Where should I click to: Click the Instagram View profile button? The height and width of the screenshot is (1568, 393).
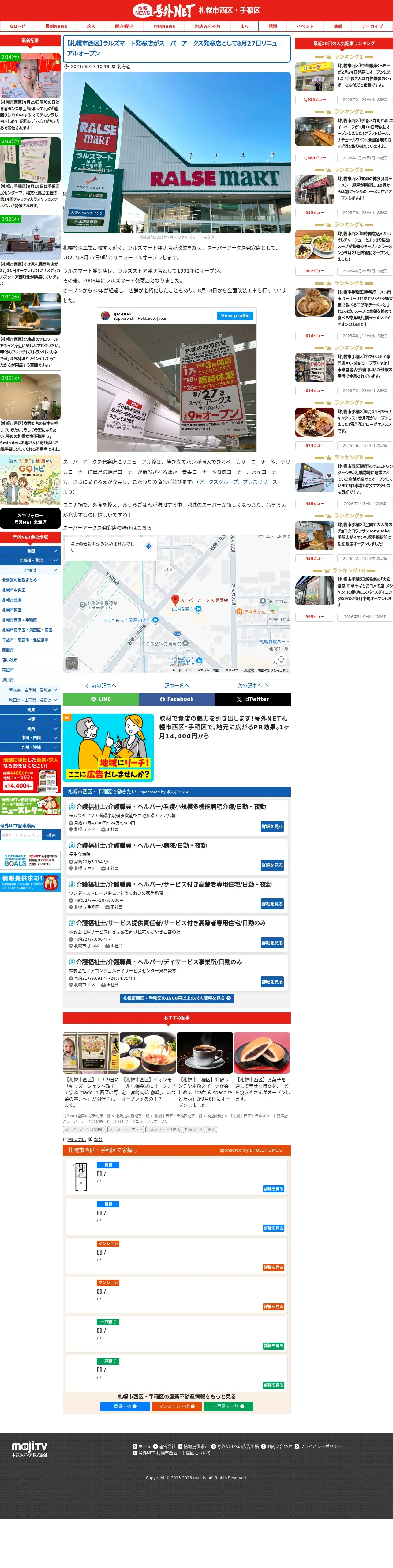click(x=235, y=316)
